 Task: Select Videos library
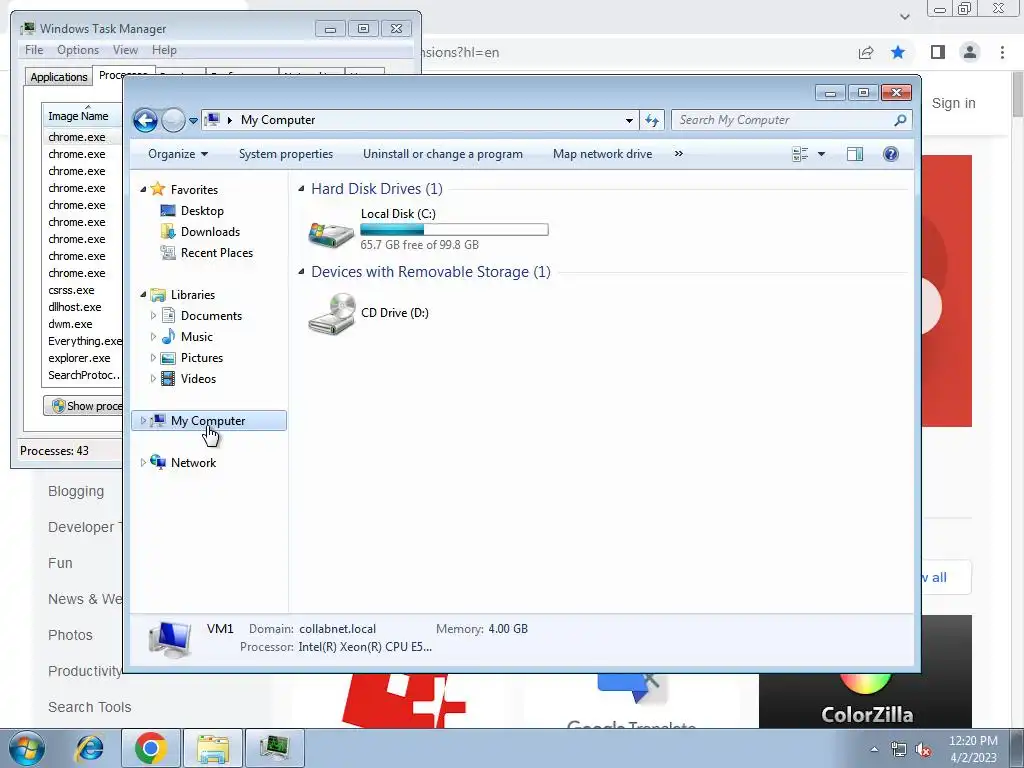198,379
